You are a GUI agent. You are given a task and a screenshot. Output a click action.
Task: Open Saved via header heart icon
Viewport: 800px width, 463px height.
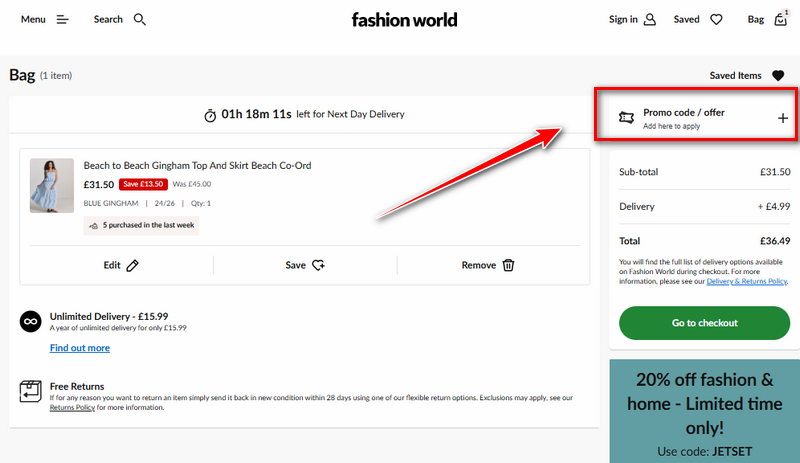(716, 19)
